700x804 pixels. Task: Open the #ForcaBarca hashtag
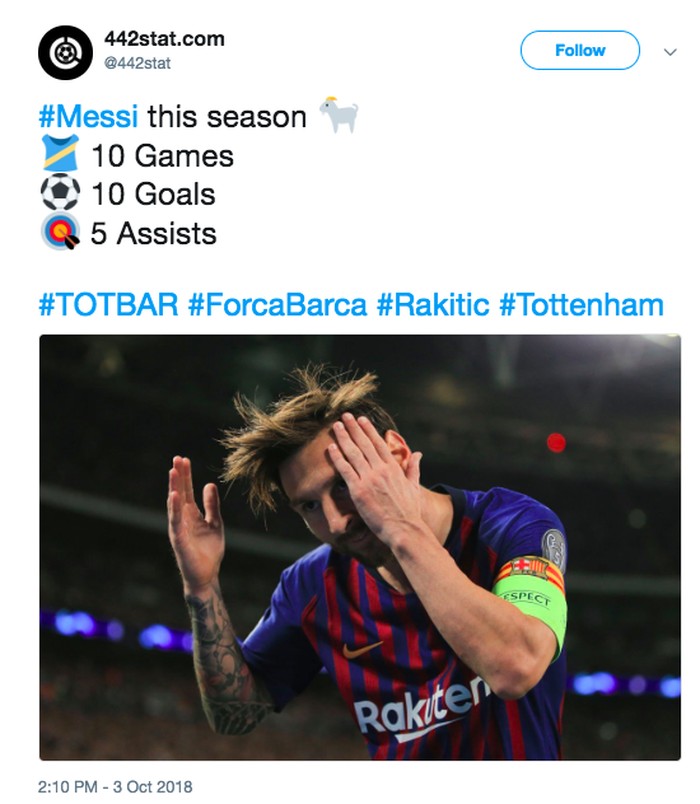[x=277, y=305]
